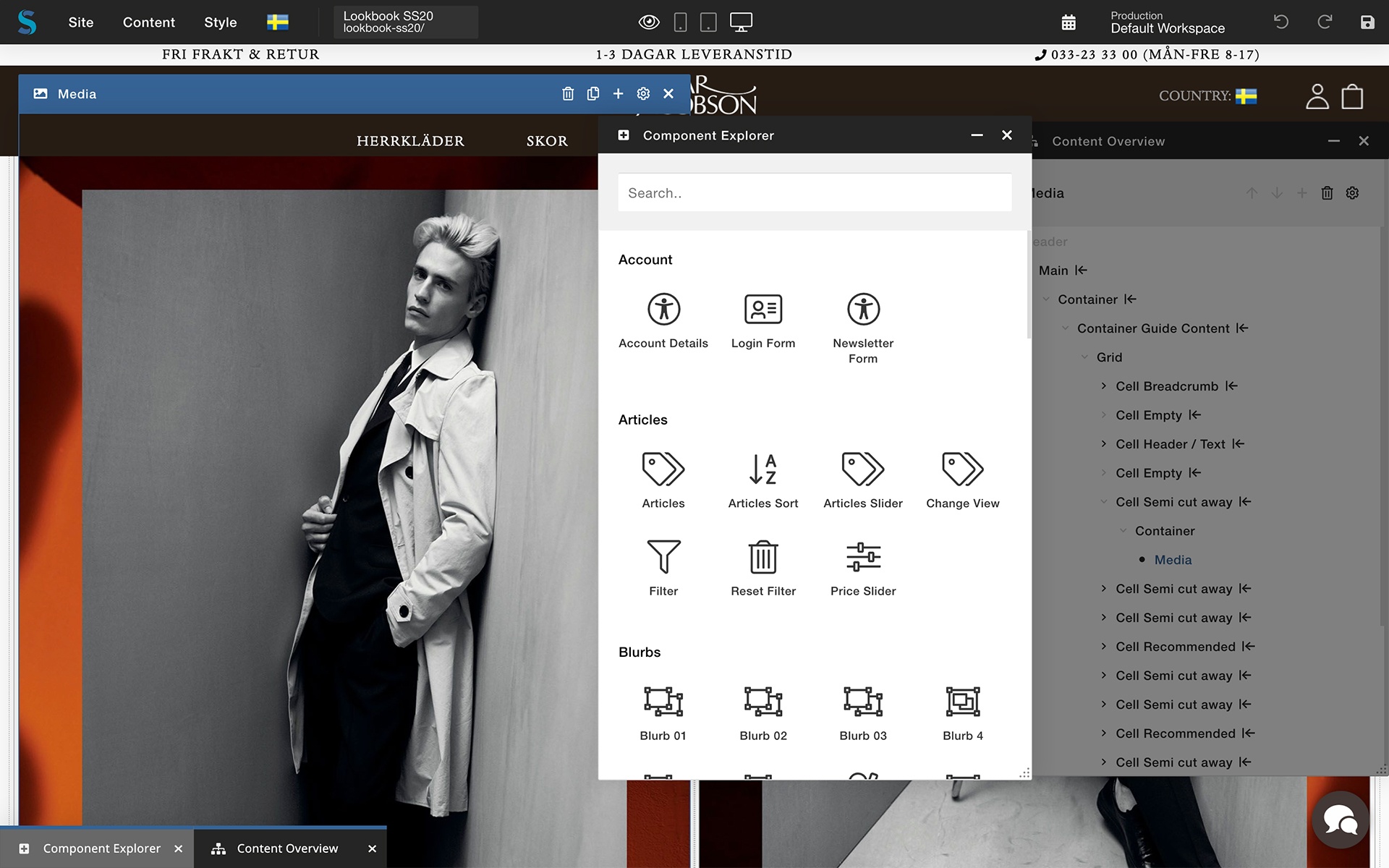
Task: Add the Reset Filter component
Action: pos(763,568)
